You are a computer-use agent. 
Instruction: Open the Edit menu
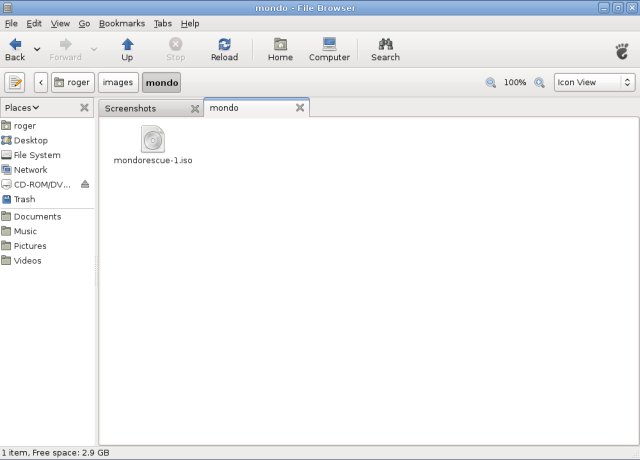[34, 24]
